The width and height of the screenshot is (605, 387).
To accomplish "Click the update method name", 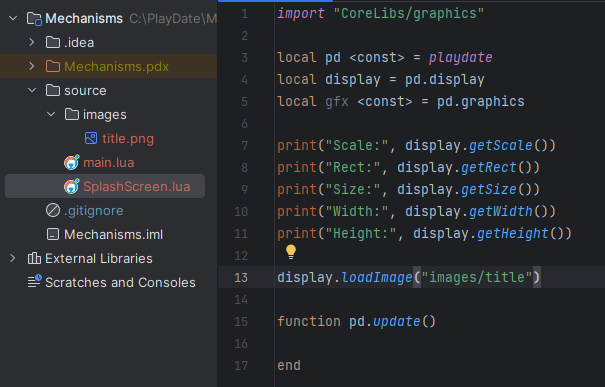I will [397, 321].
